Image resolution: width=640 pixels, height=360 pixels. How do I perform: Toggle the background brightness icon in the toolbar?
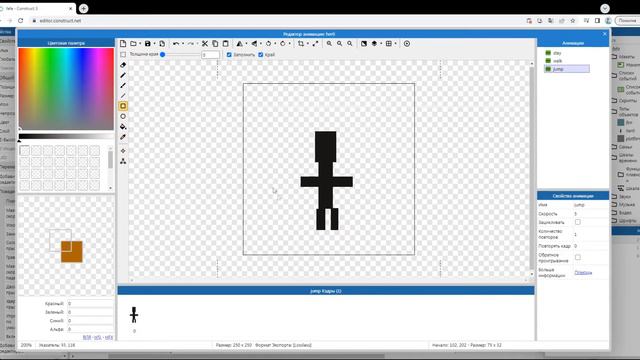(x=364, y=43)
